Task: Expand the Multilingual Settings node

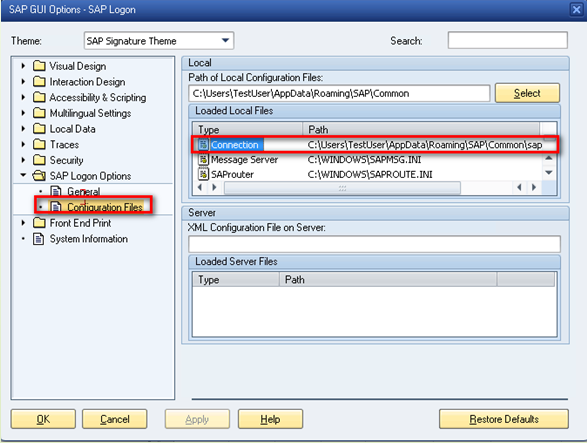Action: (23, 113)
